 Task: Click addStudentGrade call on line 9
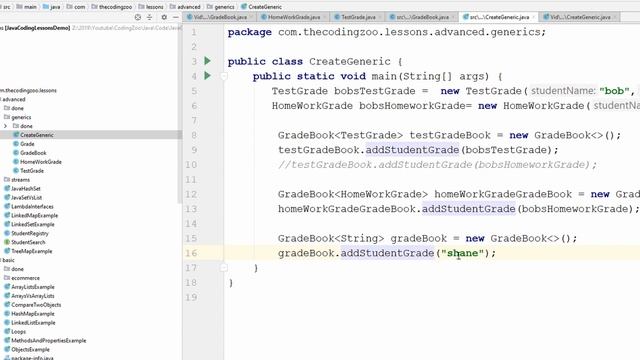tap(412, 150)
